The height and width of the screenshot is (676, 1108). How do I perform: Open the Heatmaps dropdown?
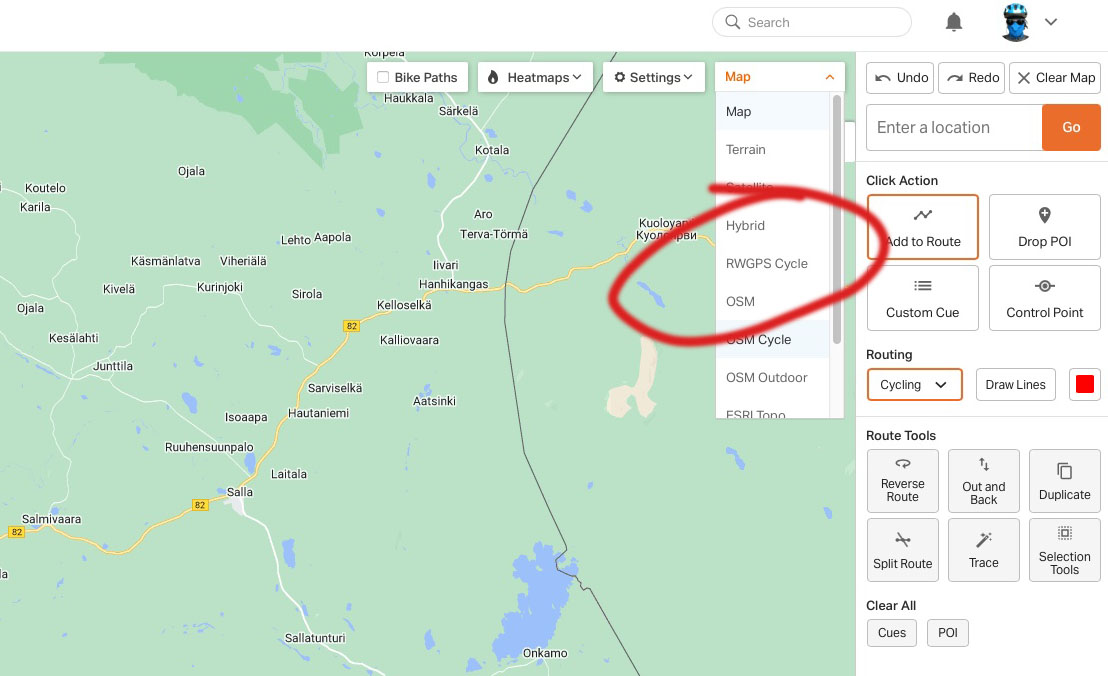coord(535,76)
